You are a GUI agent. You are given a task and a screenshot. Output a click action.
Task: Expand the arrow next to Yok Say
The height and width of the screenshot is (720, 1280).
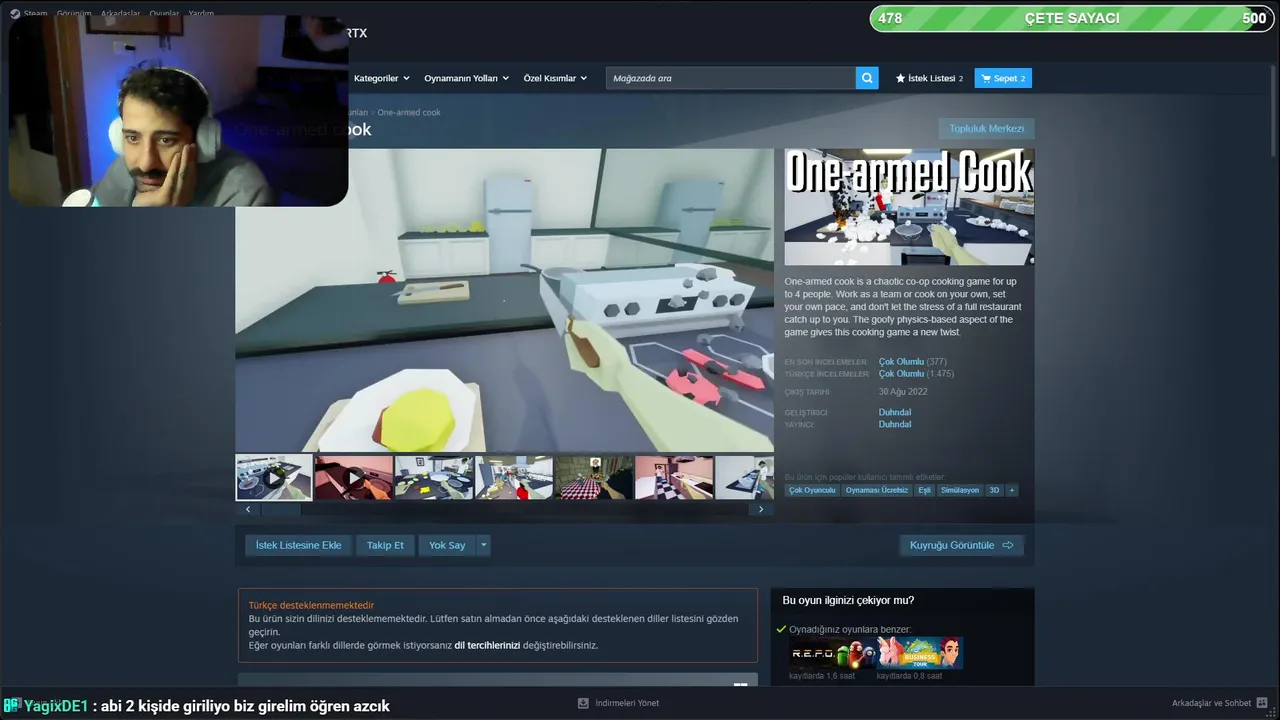coord(484,545)
